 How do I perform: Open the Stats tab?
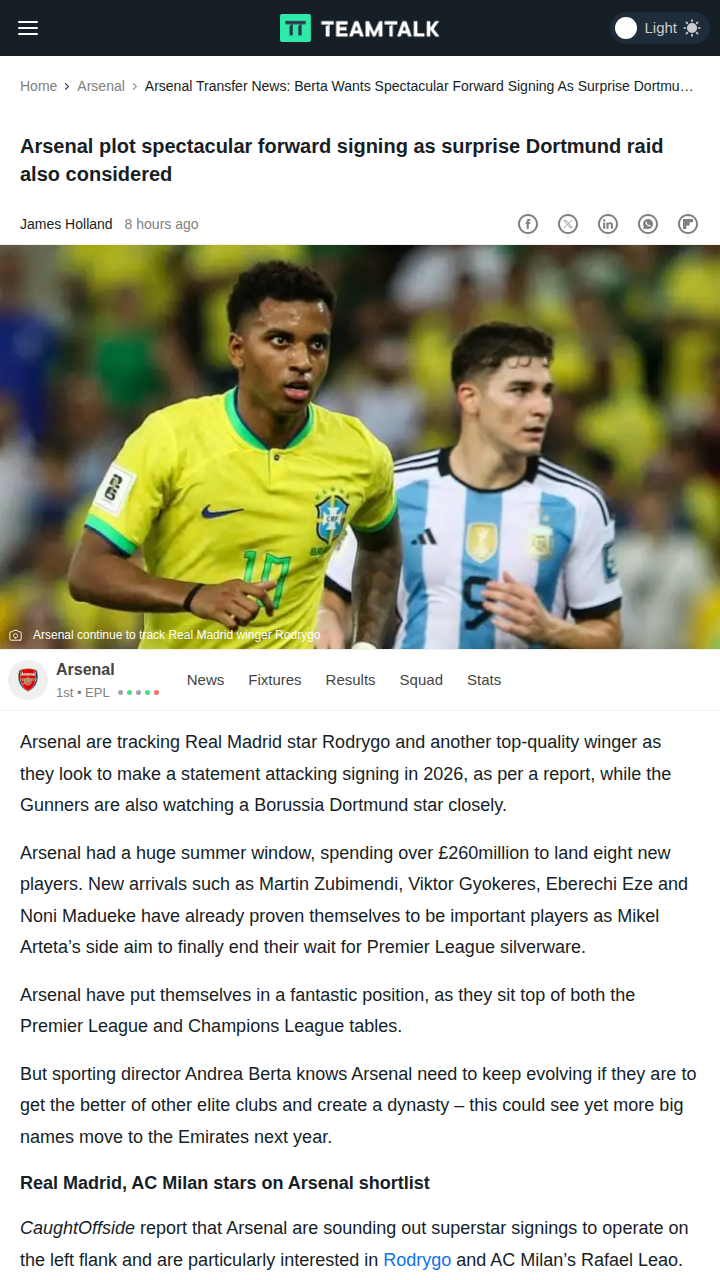(484, 680)
